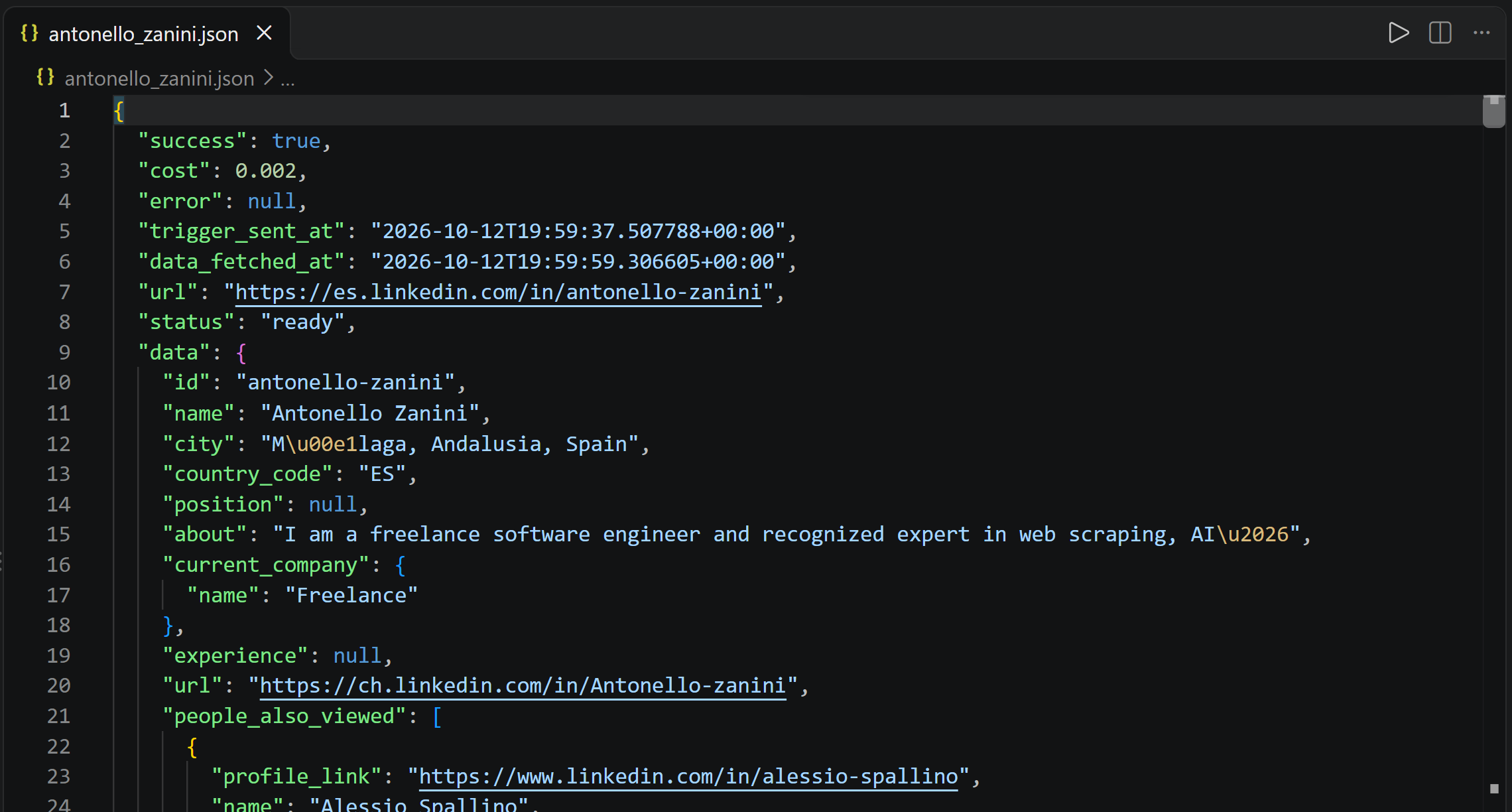
Task: Click the "profile_link" key on line 23
Action: tap(296, 776)
